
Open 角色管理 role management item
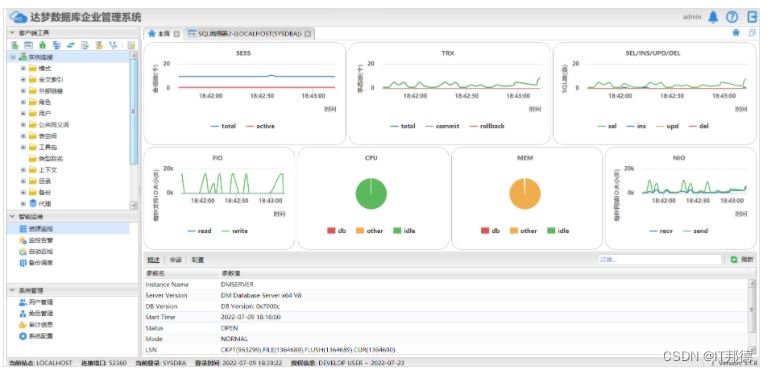(36, 313)
